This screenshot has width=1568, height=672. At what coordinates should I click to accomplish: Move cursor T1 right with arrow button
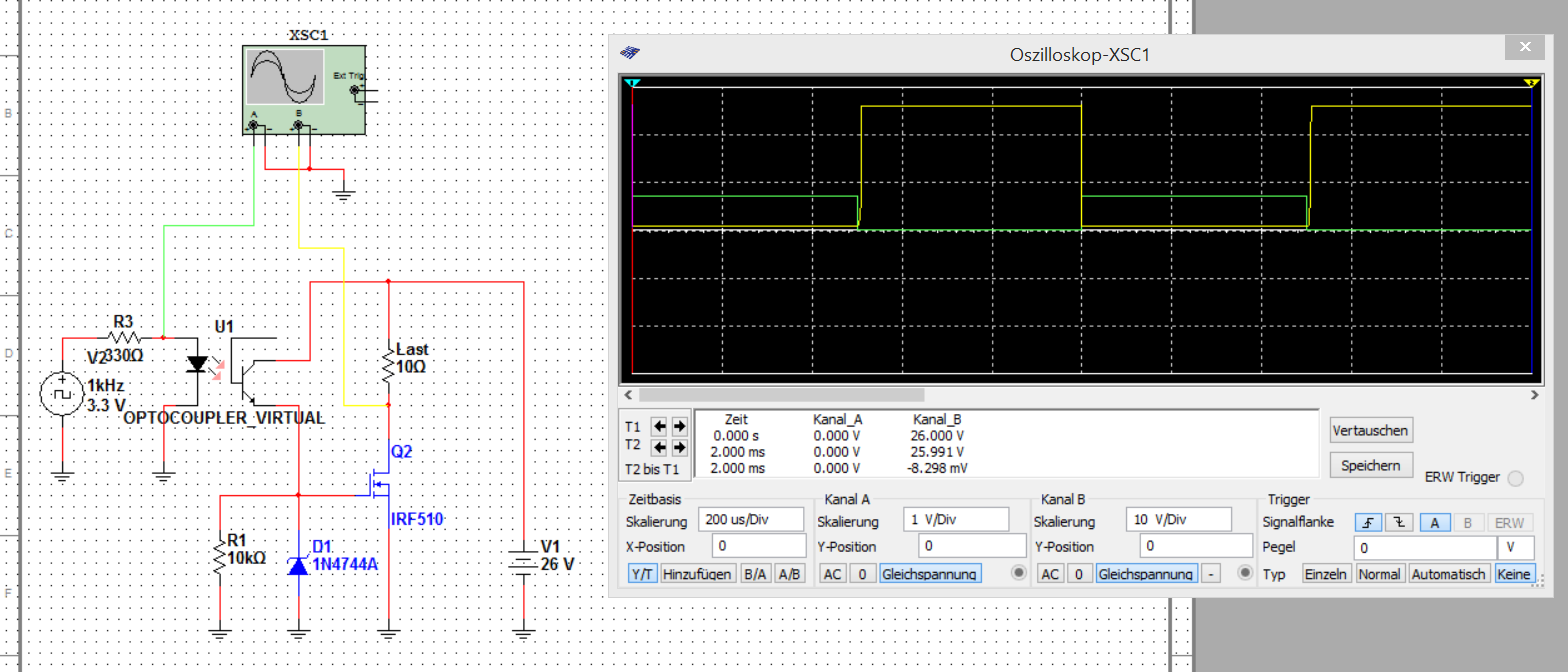679,426
